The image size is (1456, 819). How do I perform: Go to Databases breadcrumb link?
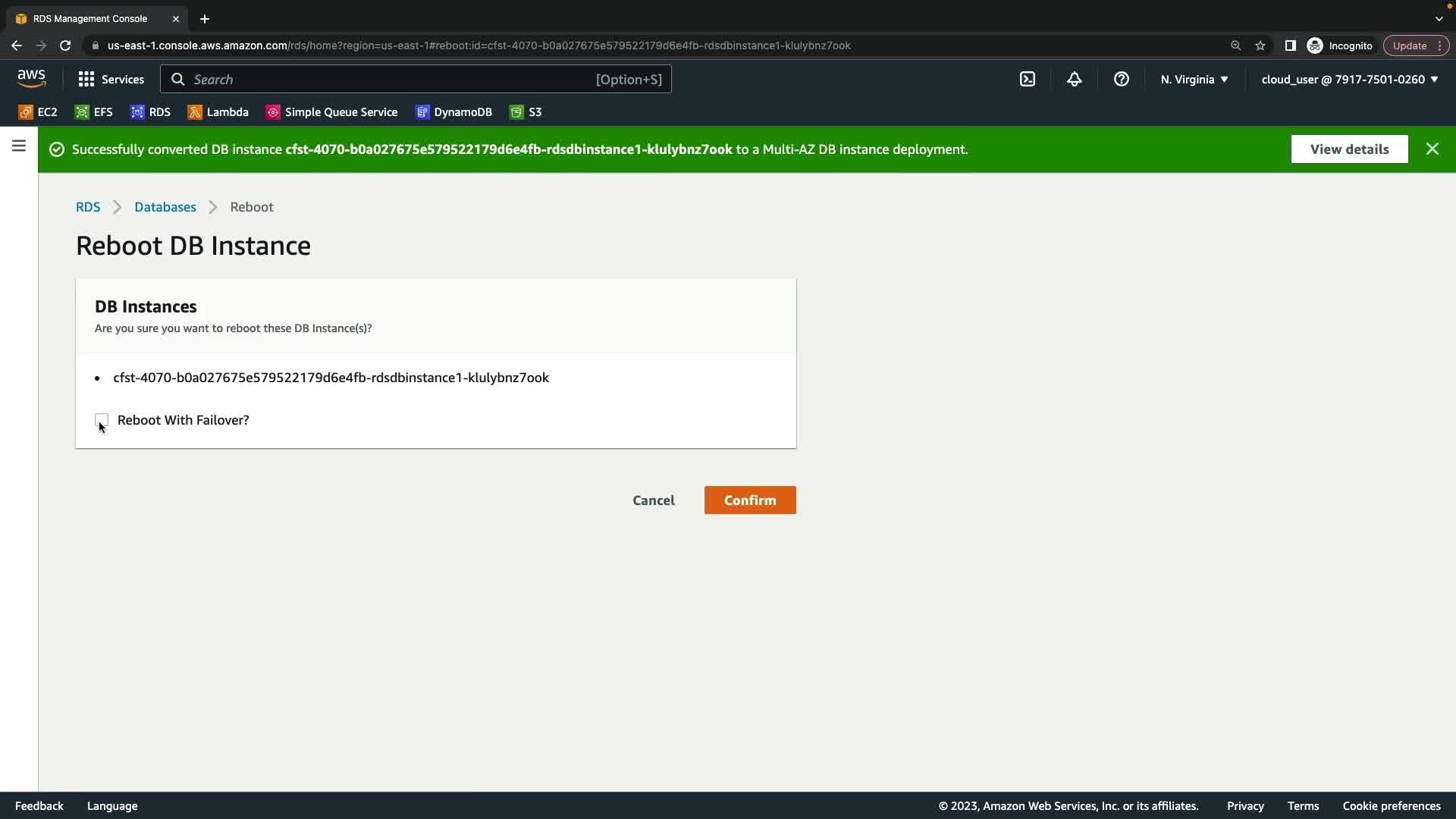coord(165,207)
